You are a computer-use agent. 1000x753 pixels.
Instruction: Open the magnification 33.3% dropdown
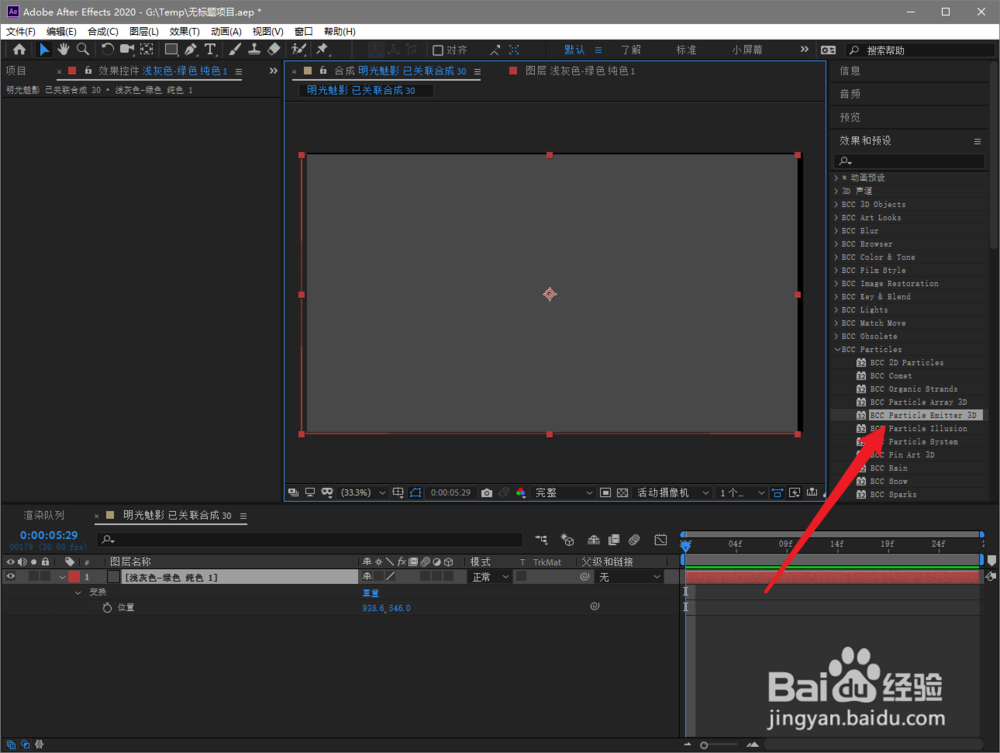point(363,493)
